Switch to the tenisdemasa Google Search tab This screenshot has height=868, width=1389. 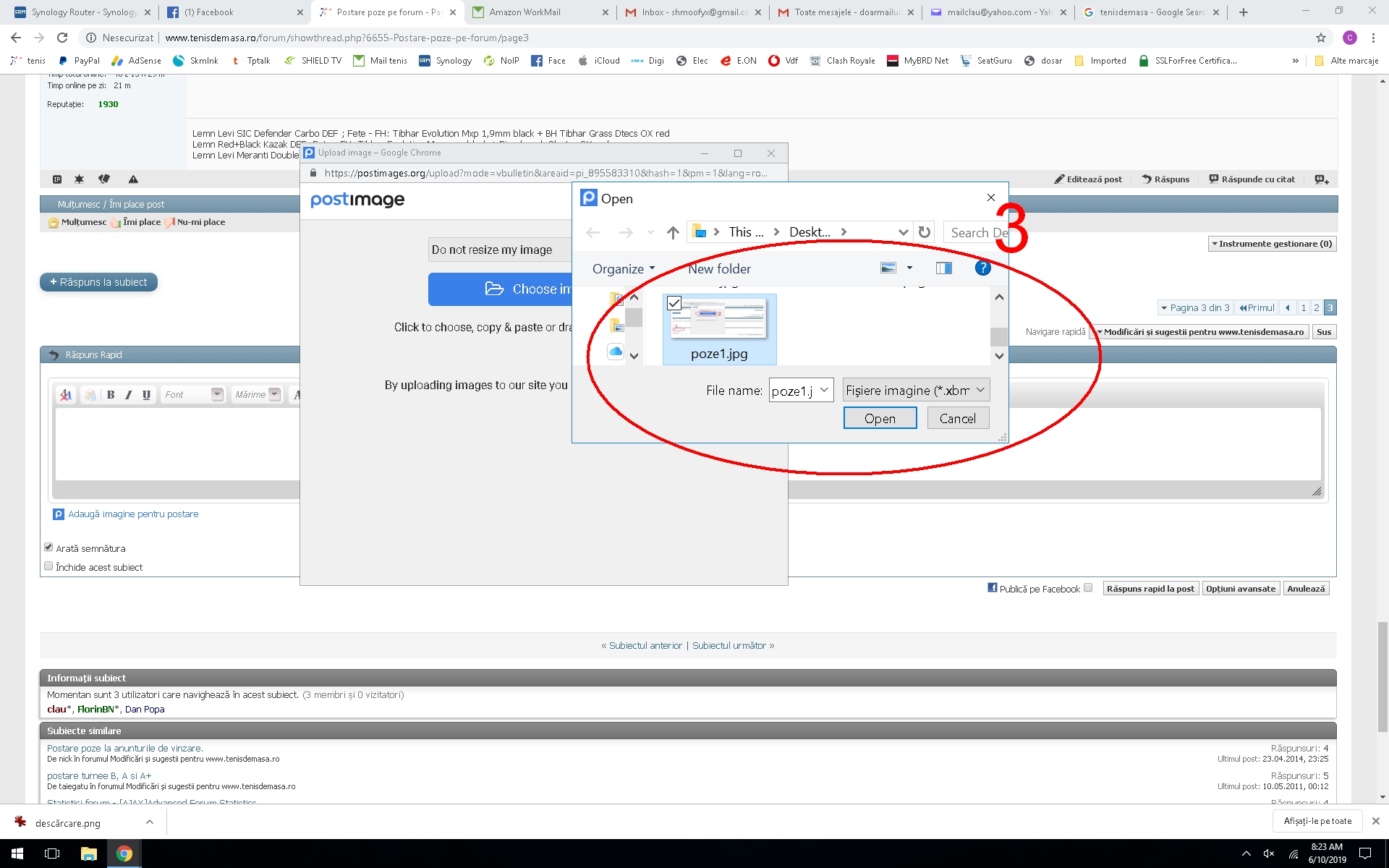[1151, 12]
